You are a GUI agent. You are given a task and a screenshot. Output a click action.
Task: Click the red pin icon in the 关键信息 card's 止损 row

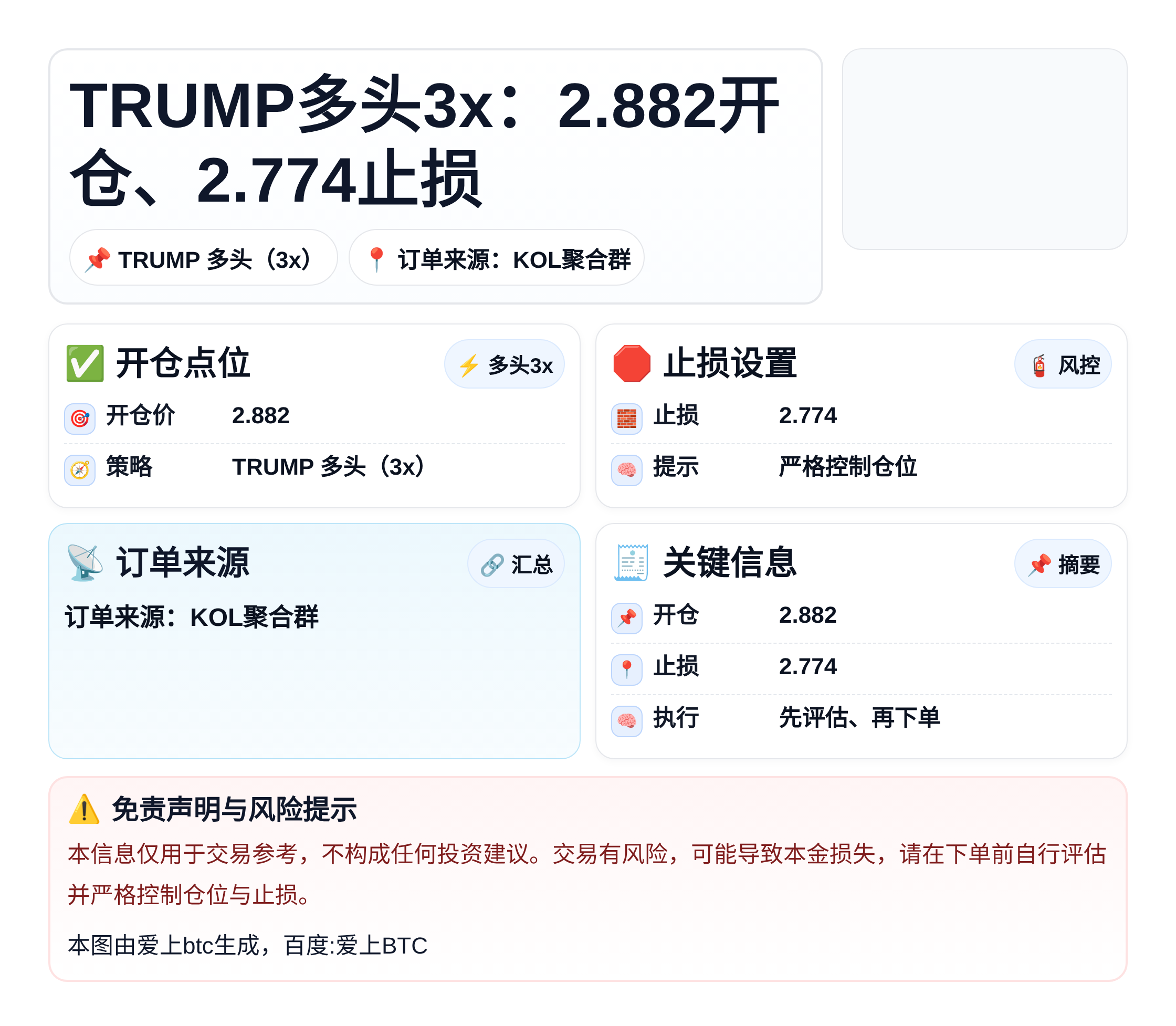[x=627, y=670]
